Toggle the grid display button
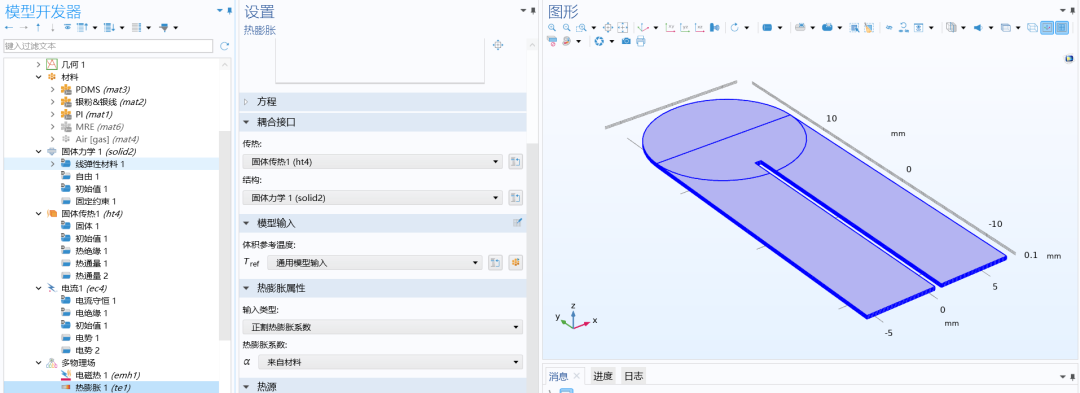Viewport: 1080px width, 393px height. [x=1061, y=28]
